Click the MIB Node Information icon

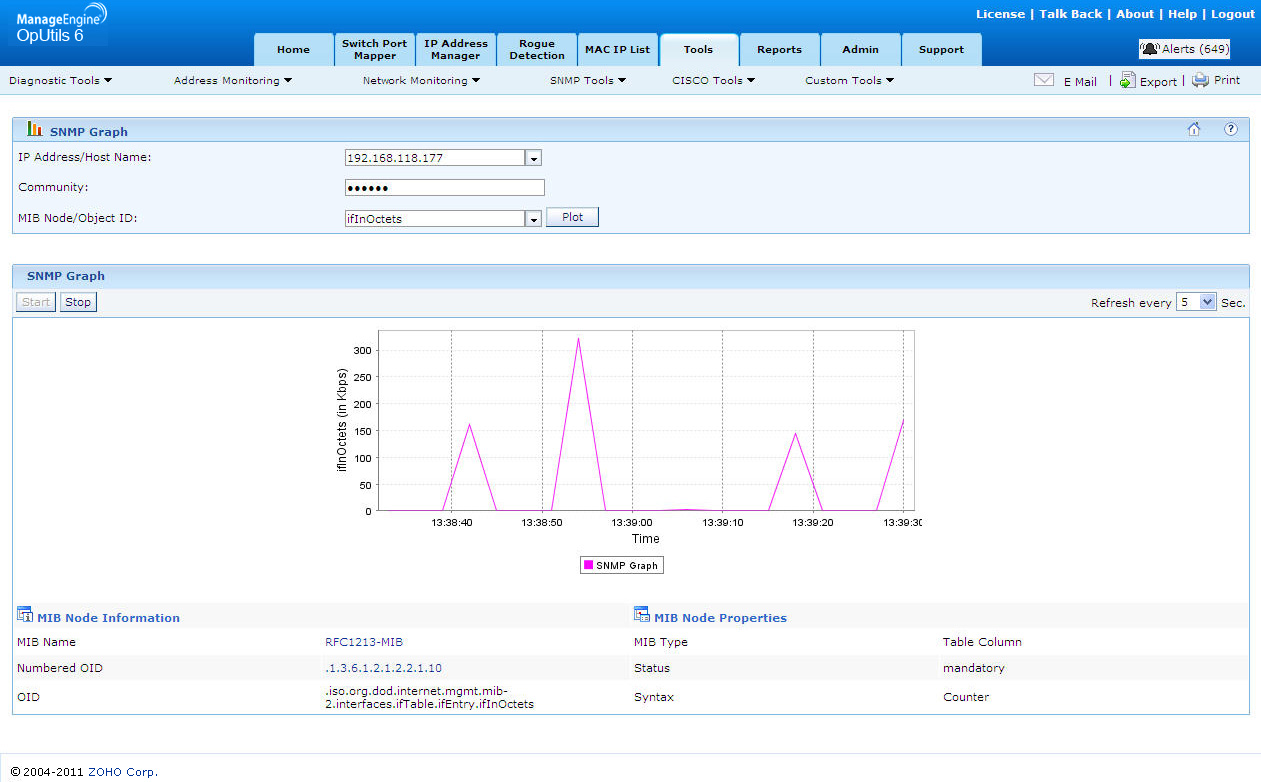(25, 616)
